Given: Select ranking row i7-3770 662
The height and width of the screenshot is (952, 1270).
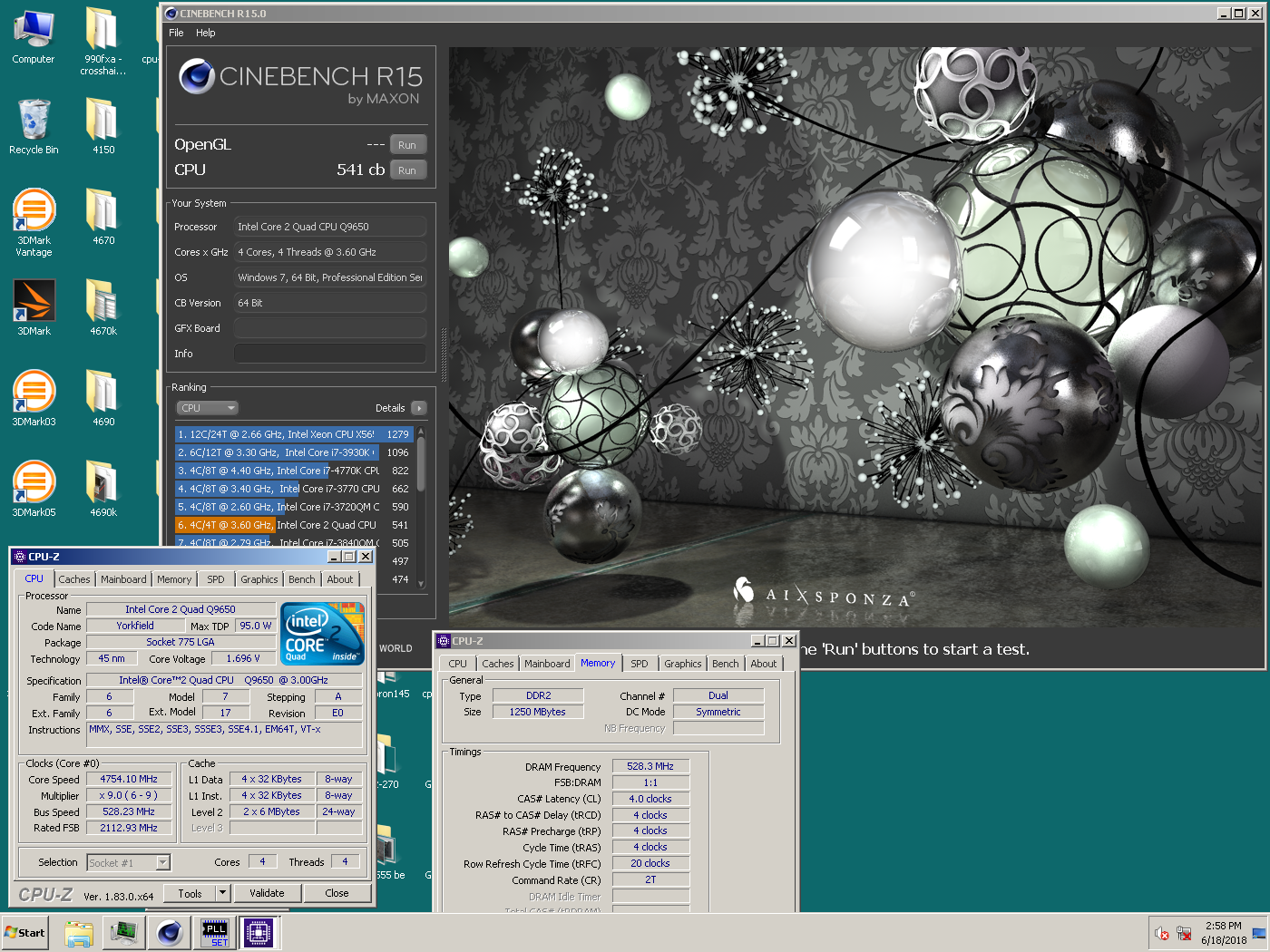Looking at the screenshot, I should click(294, 489).
